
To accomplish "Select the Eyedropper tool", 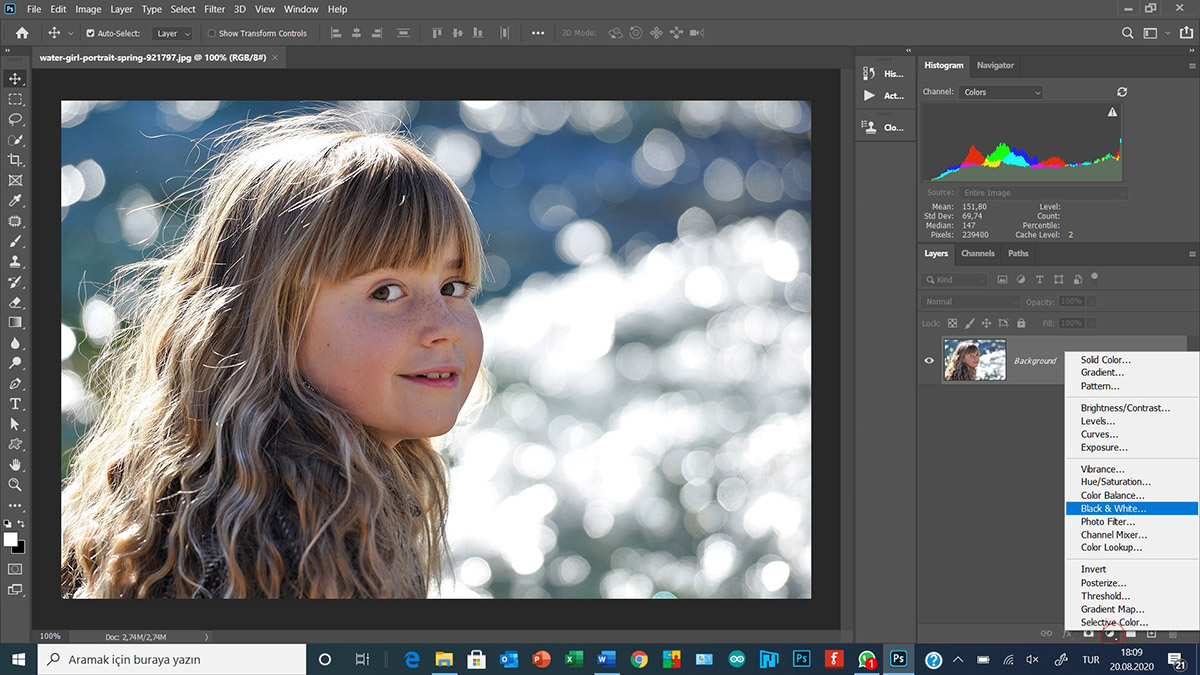I will coord(15,201).
